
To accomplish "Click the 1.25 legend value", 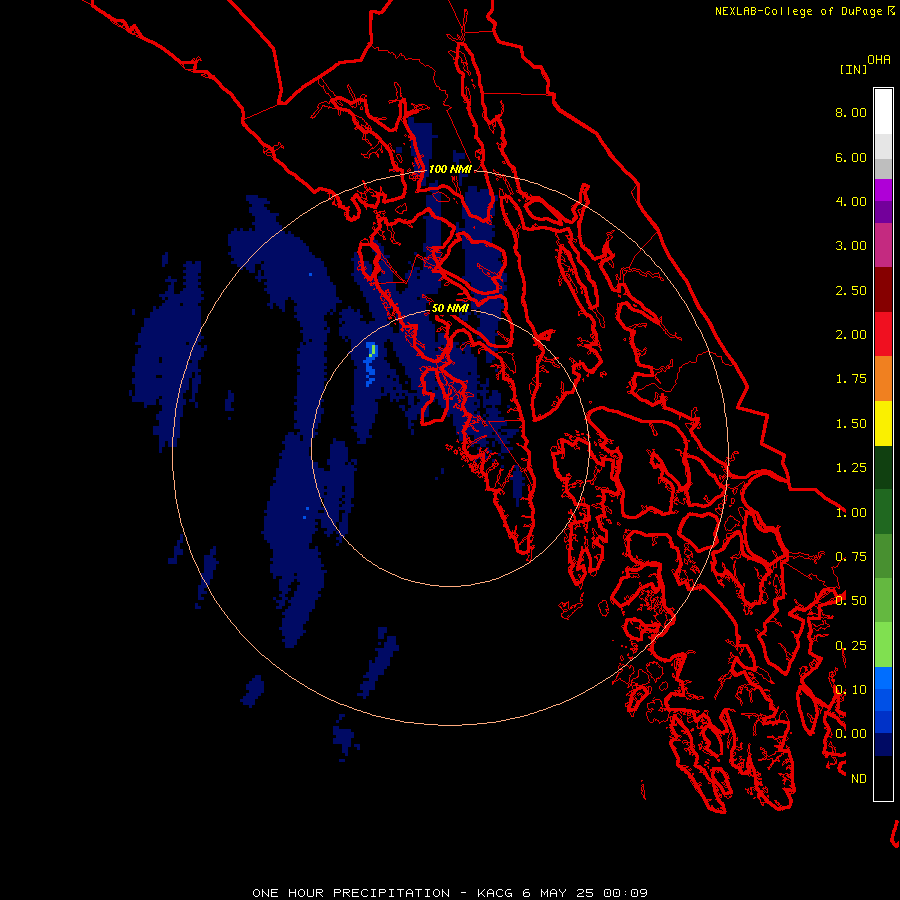I will (851, 468).
